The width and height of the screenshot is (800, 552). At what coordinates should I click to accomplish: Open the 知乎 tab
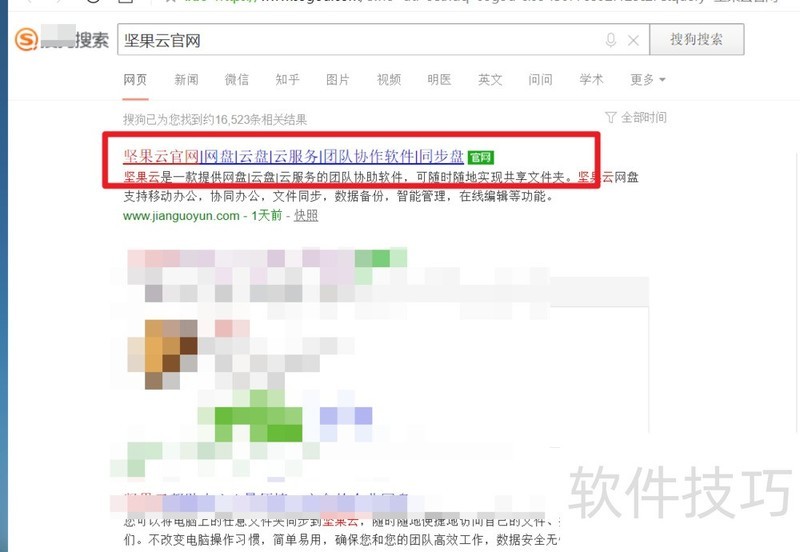(x=287, y=80)
